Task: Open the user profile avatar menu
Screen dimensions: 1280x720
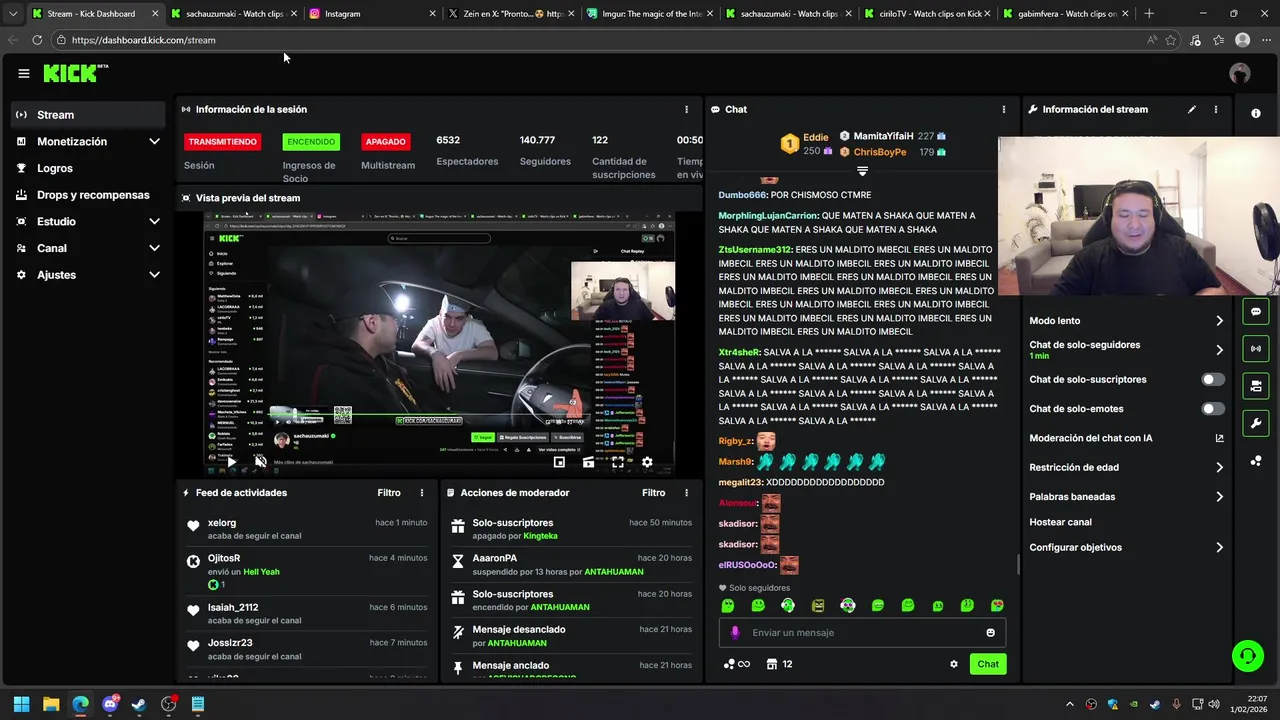Action: [1240, 73]
